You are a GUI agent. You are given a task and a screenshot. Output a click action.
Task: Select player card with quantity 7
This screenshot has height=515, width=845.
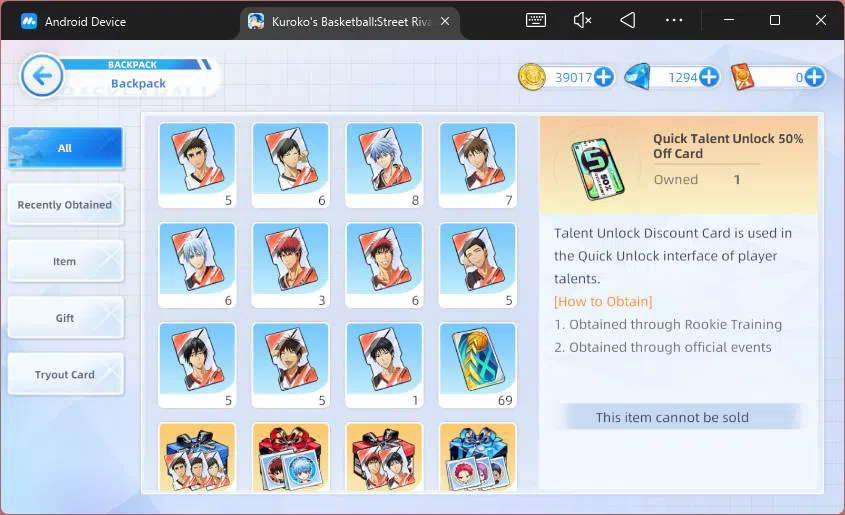477,165
